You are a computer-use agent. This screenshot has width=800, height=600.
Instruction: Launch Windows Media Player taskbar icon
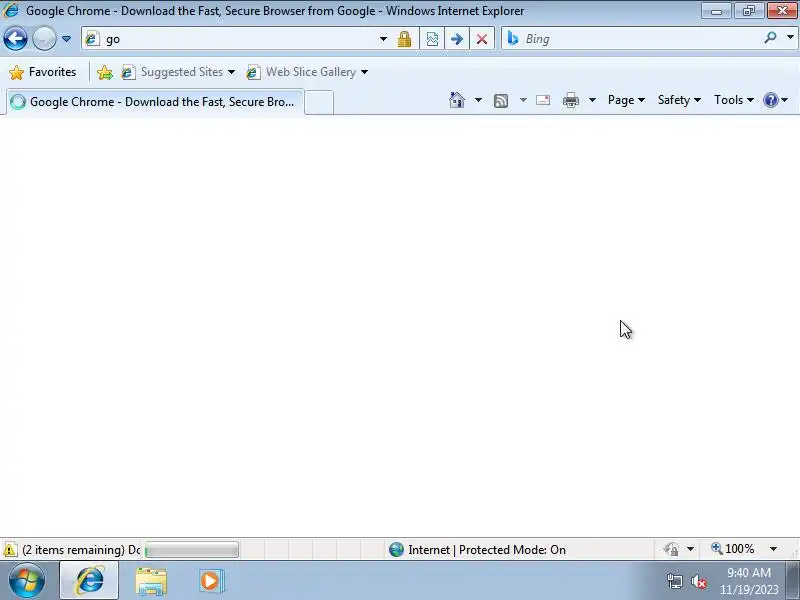pos(211,581)
